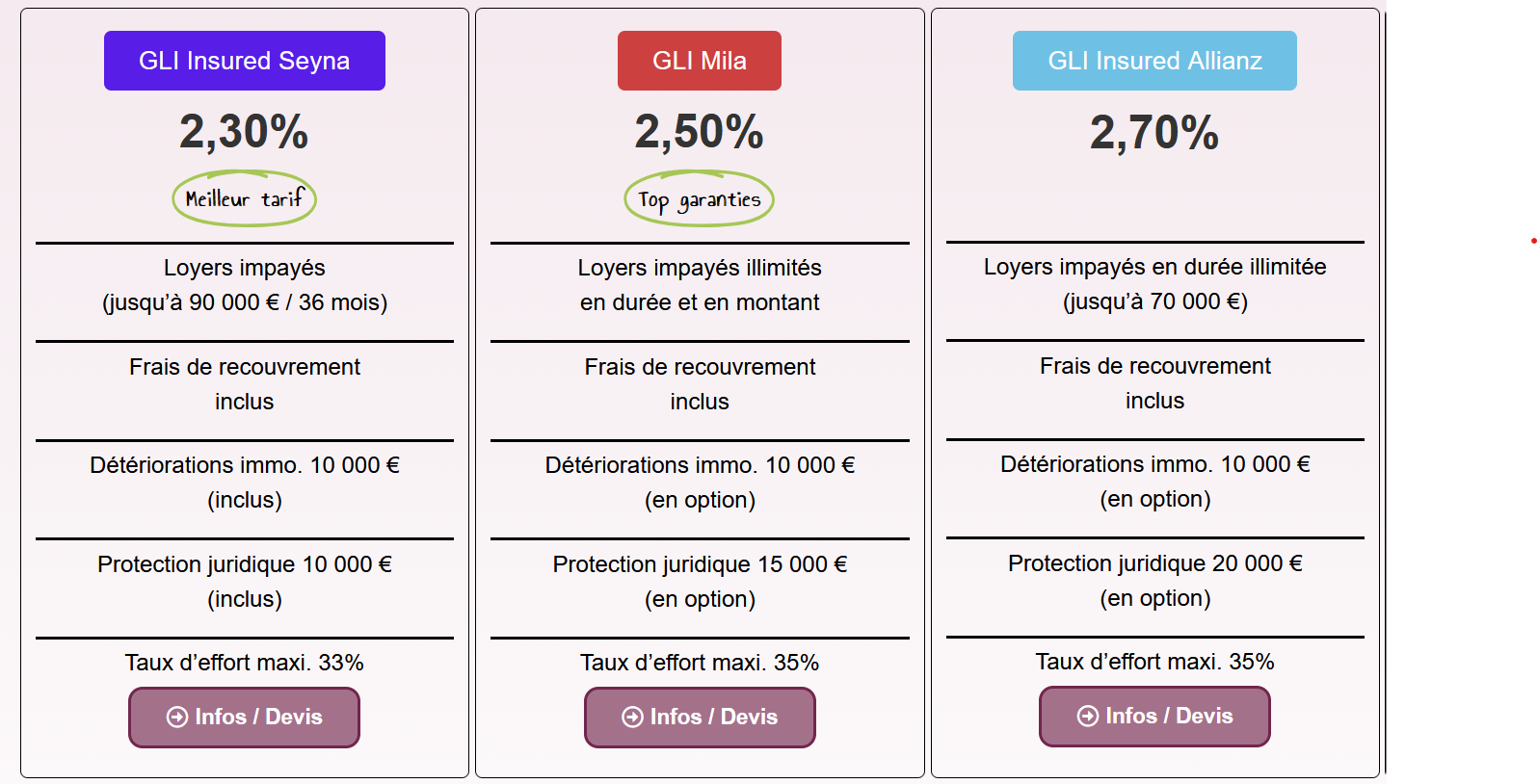1538x784 pixels.
Task: Open the red GLI Mila button
Action: (x=700, y=61)
